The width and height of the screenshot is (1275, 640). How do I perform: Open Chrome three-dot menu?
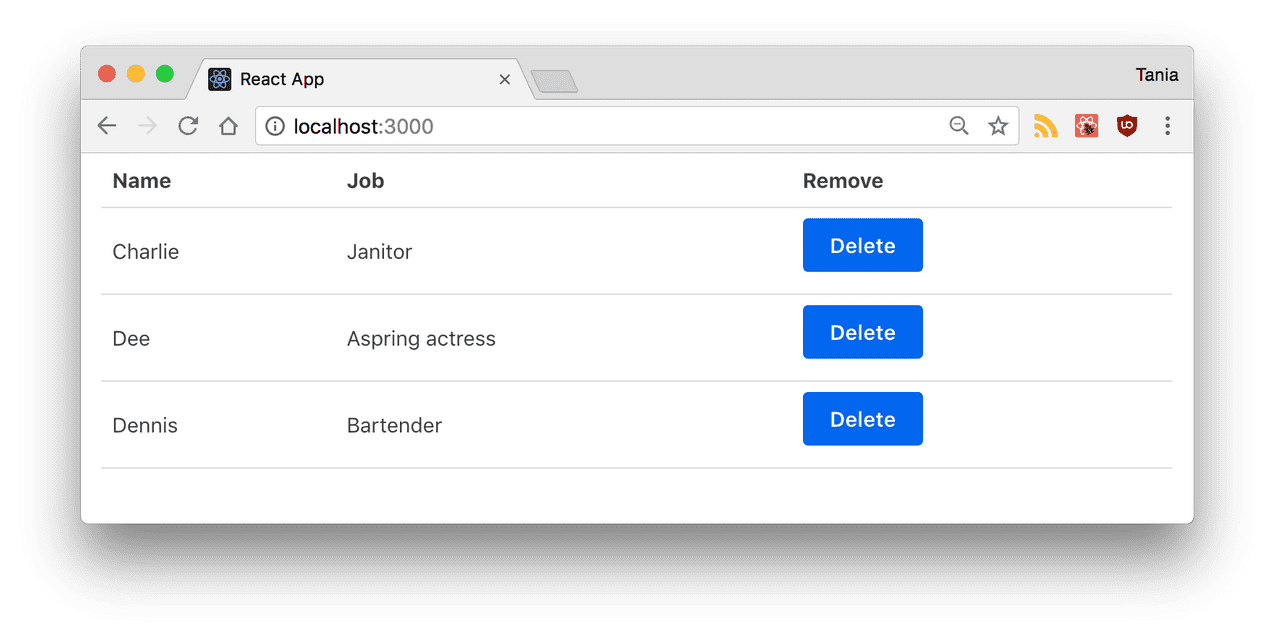1167,126
